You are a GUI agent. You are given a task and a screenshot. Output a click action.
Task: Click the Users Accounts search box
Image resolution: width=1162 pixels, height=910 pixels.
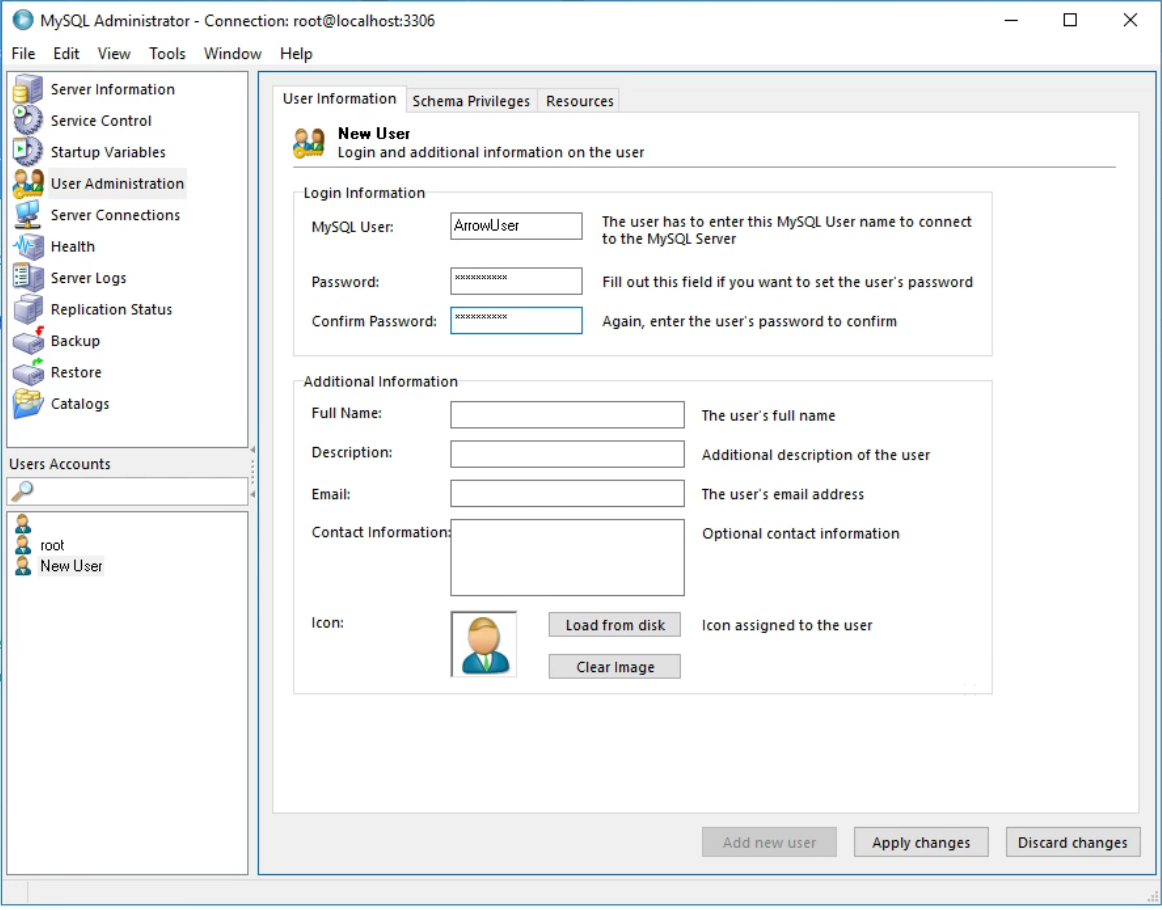(x=127, y=491)
